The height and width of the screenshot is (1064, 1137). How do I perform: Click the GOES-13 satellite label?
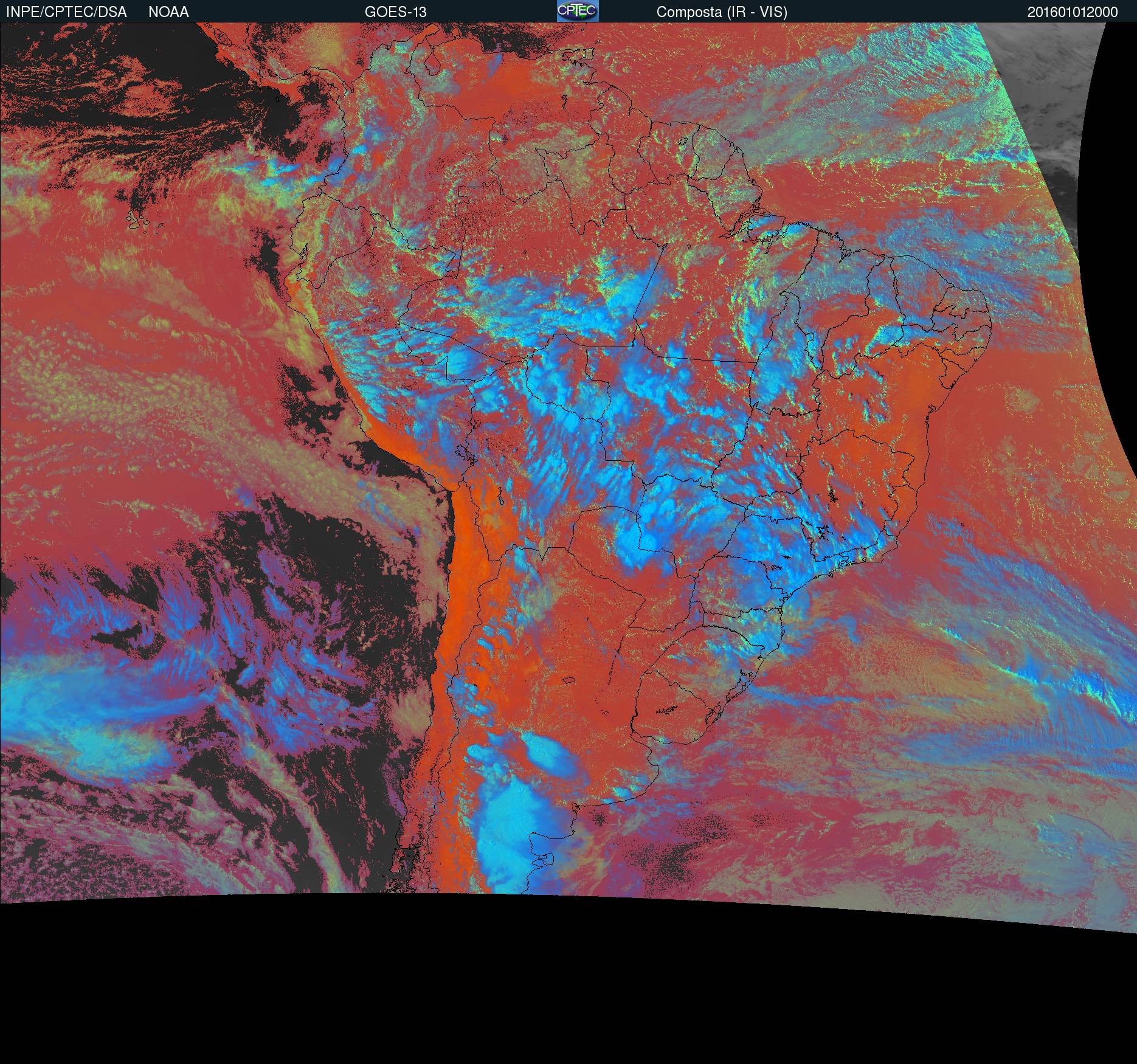point(396,12)
